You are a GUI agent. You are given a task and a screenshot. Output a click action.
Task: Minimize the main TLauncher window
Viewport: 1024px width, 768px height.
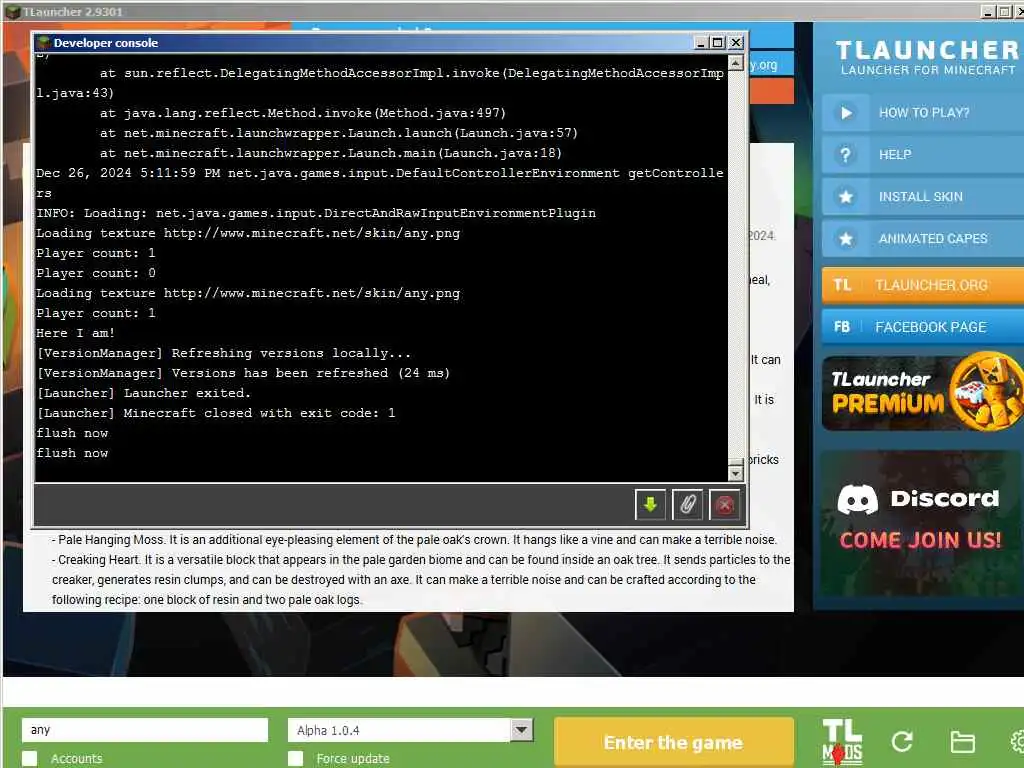[x=988, y=12]
